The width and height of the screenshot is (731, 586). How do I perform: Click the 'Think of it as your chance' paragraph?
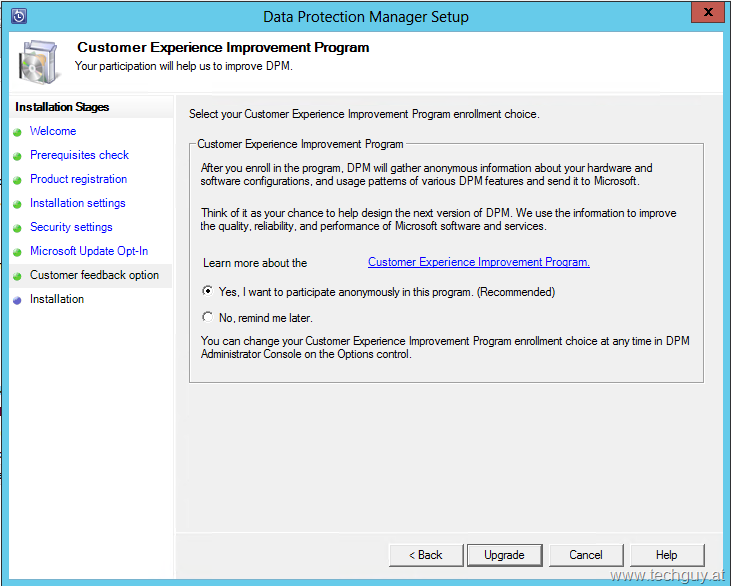pos(438,220)
